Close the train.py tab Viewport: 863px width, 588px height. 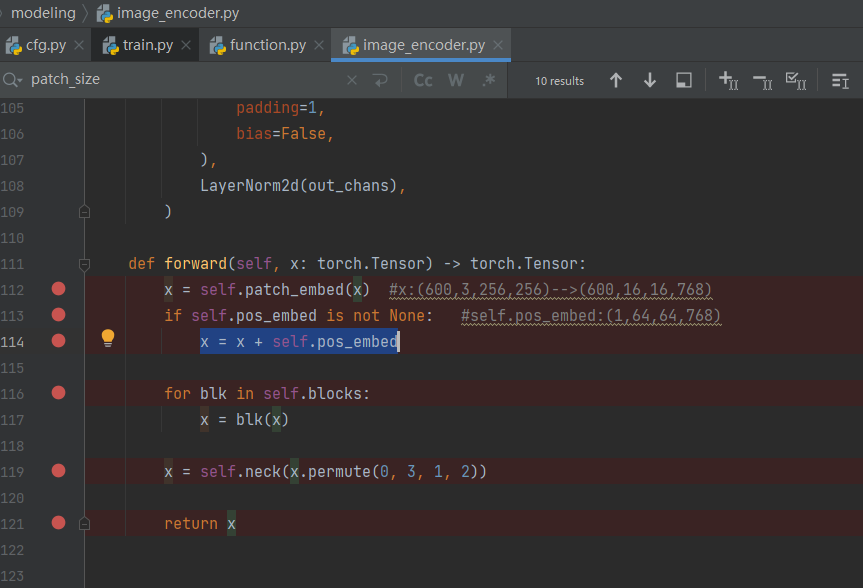click(x=186, y=45)
